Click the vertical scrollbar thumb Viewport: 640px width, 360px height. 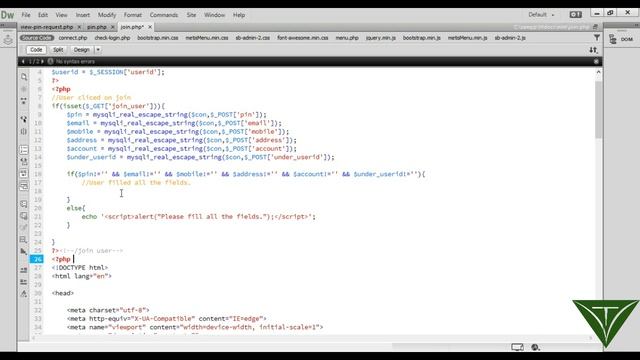598,109
